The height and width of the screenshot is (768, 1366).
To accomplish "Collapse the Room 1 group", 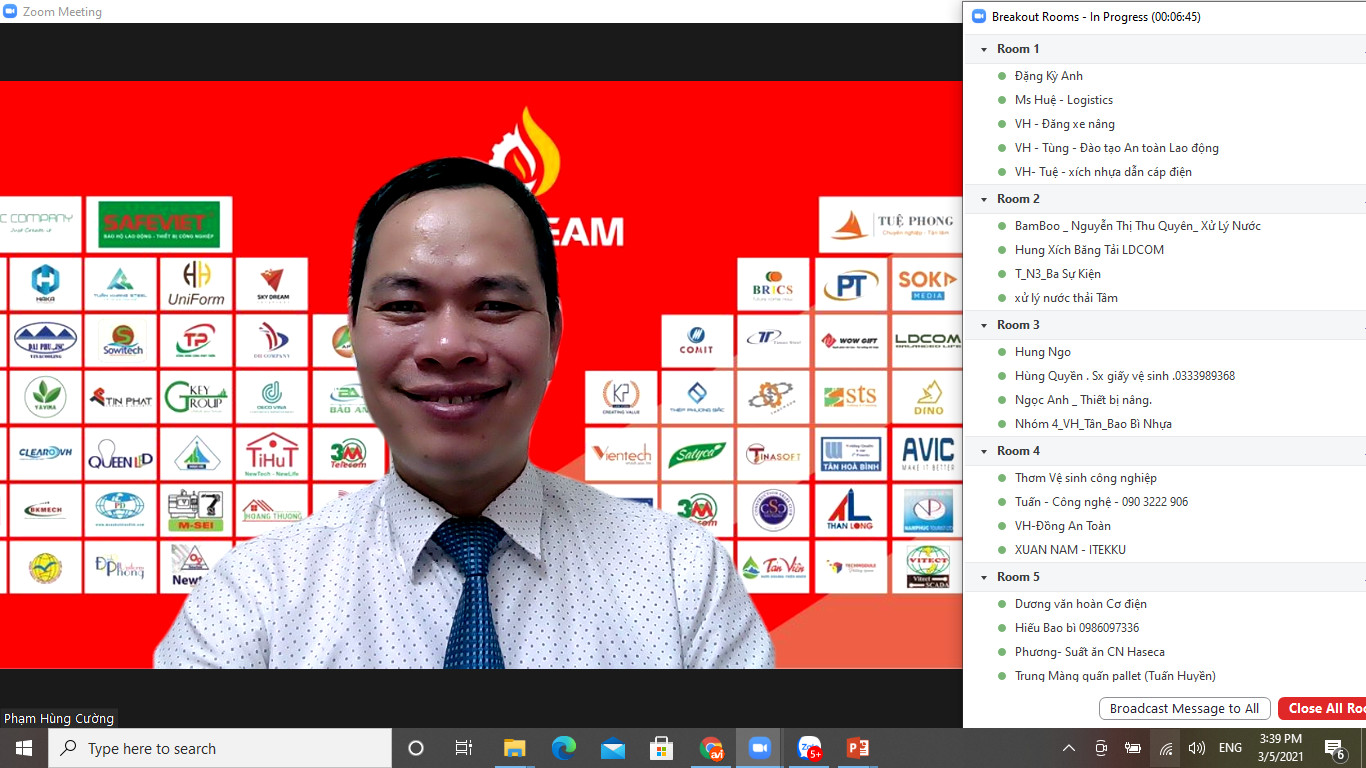I will click(984, 49).
